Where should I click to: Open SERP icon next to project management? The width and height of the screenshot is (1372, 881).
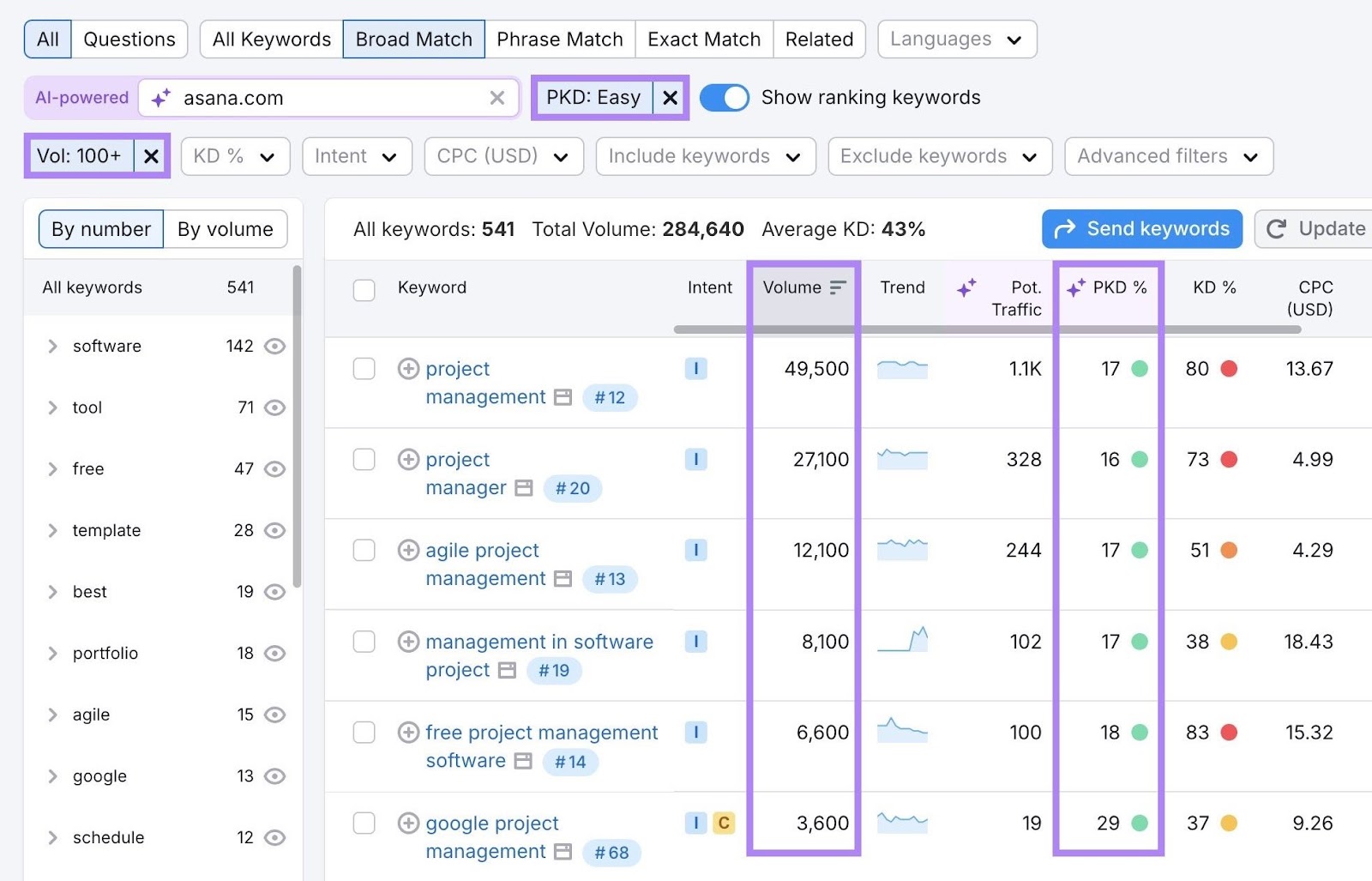click(x=563, y=397)
